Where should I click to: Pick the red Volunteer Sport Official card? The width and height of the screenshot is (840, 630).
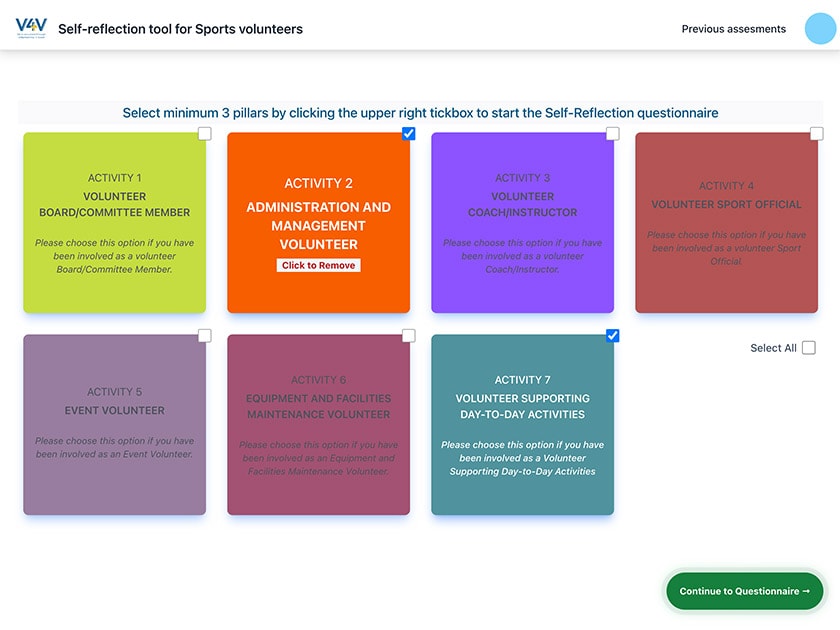(x=727, y=223)
